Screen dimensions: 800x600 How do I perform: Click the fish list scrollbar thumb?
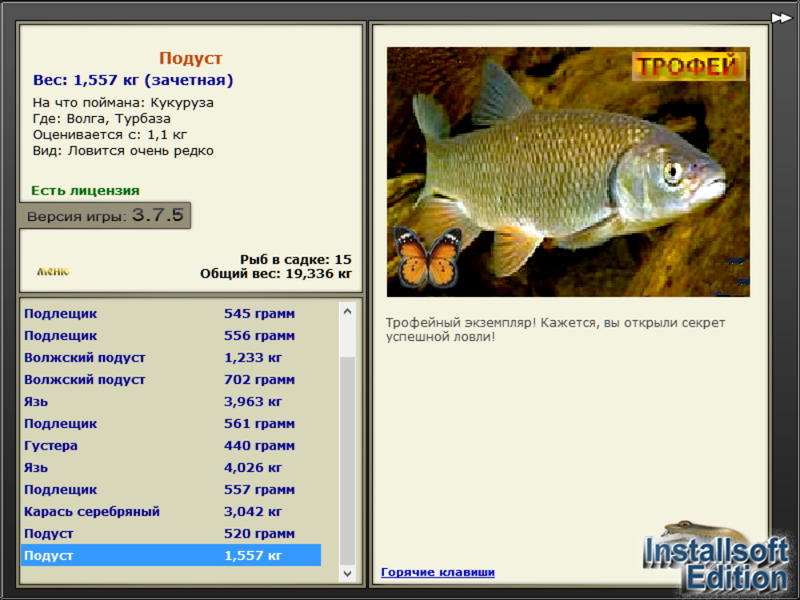pos(347,461)
